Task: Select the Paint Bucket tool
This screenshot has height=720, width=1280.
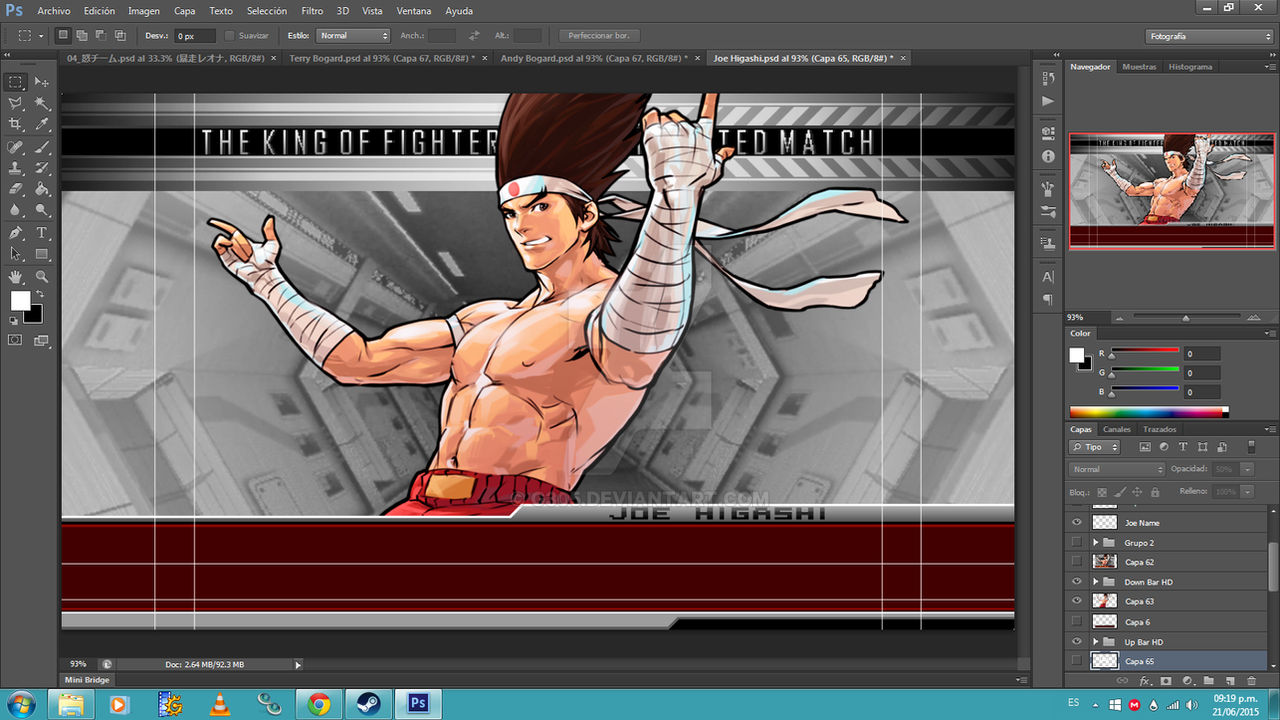Action: click(x=42, y=189)
